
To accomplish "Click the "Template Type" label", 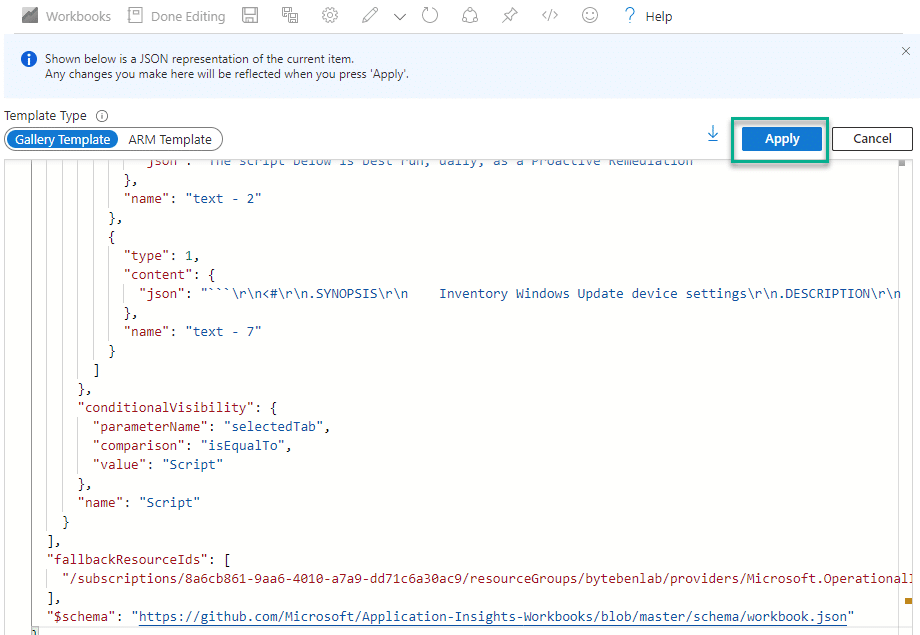I will 45,116.
